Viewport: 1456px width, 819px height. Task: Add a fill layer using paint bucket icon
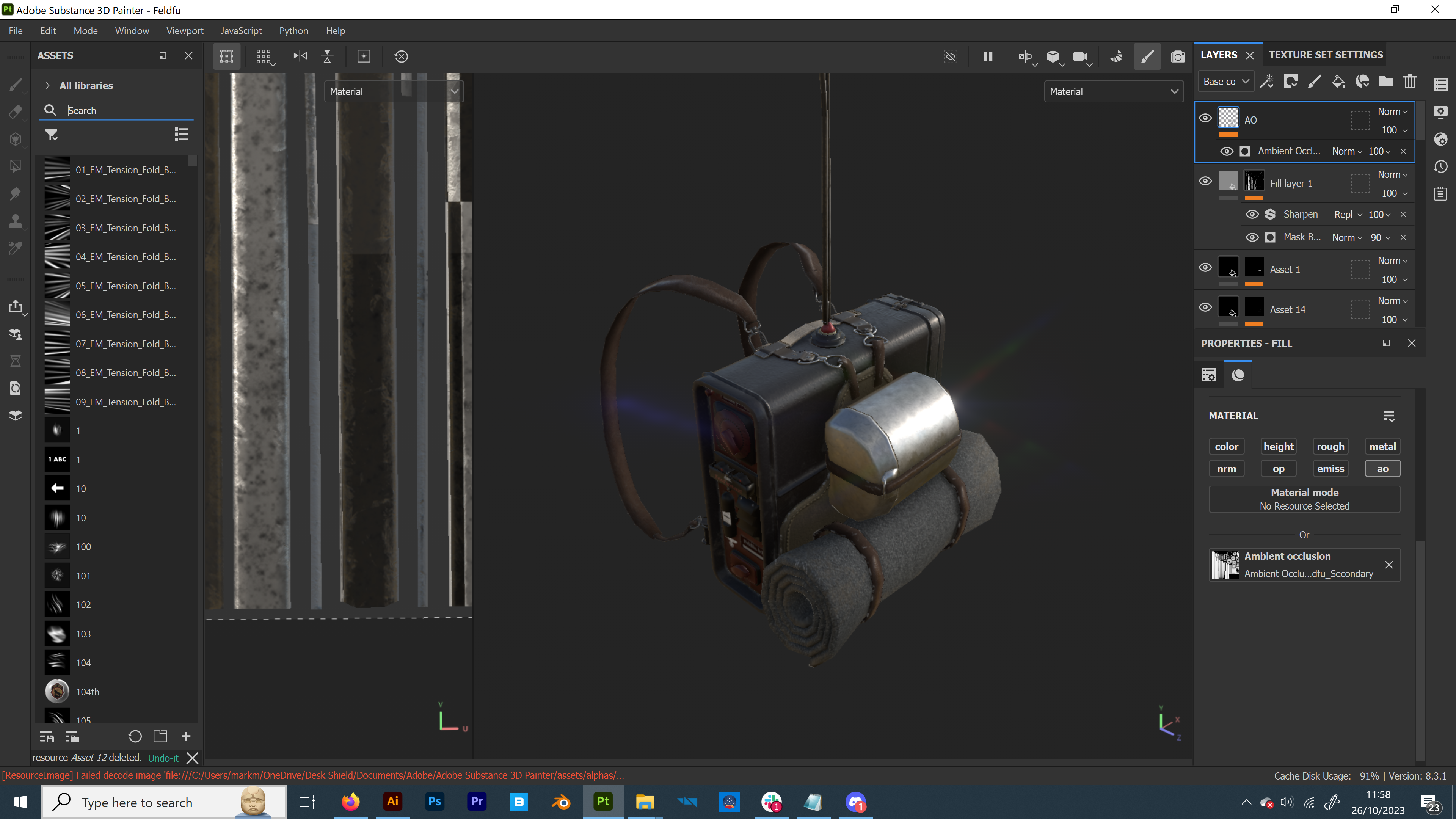tap(1338, 82)
